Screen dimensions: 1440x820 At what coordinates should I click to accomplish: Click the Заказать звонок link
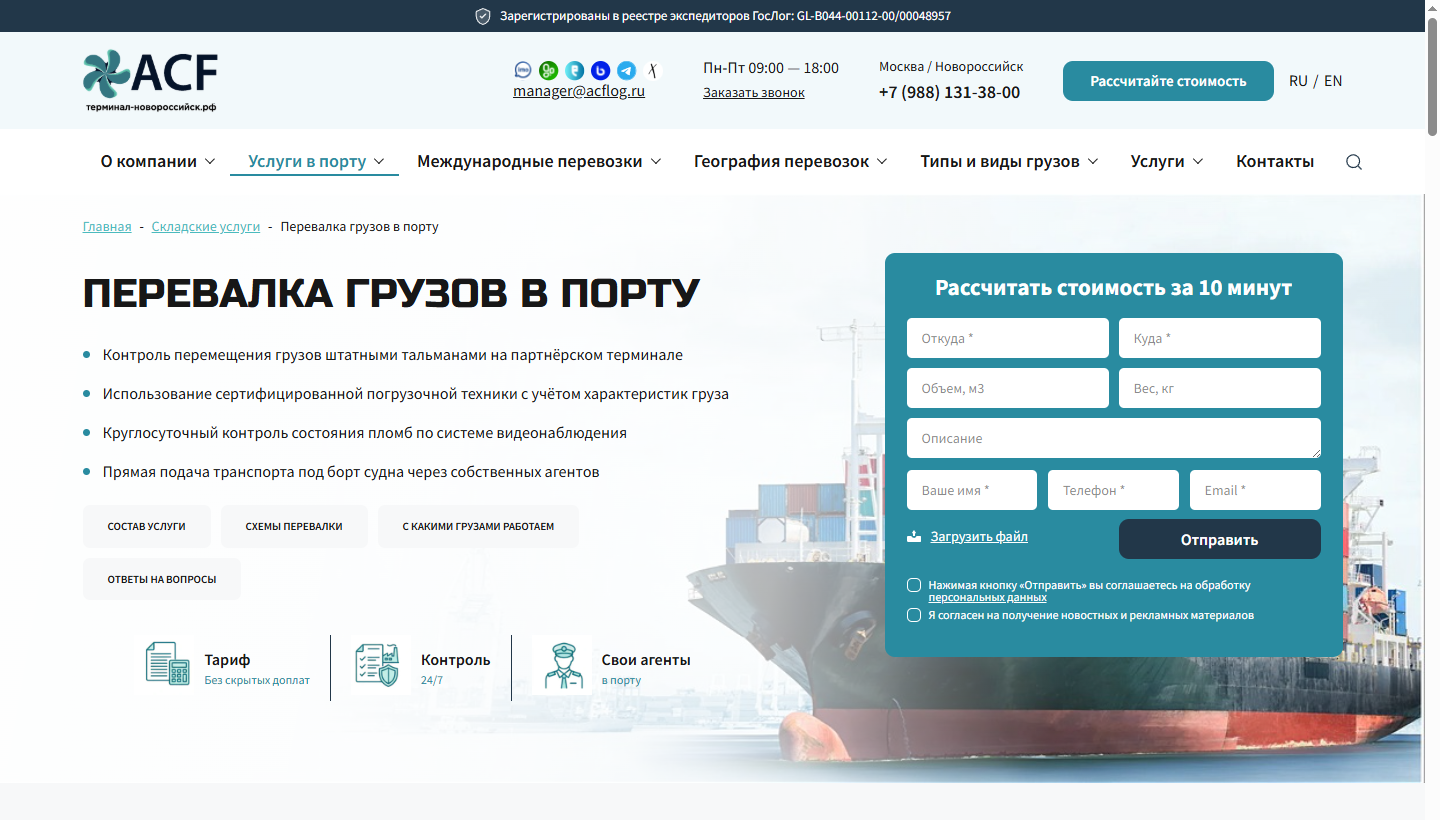coord(754,92)
